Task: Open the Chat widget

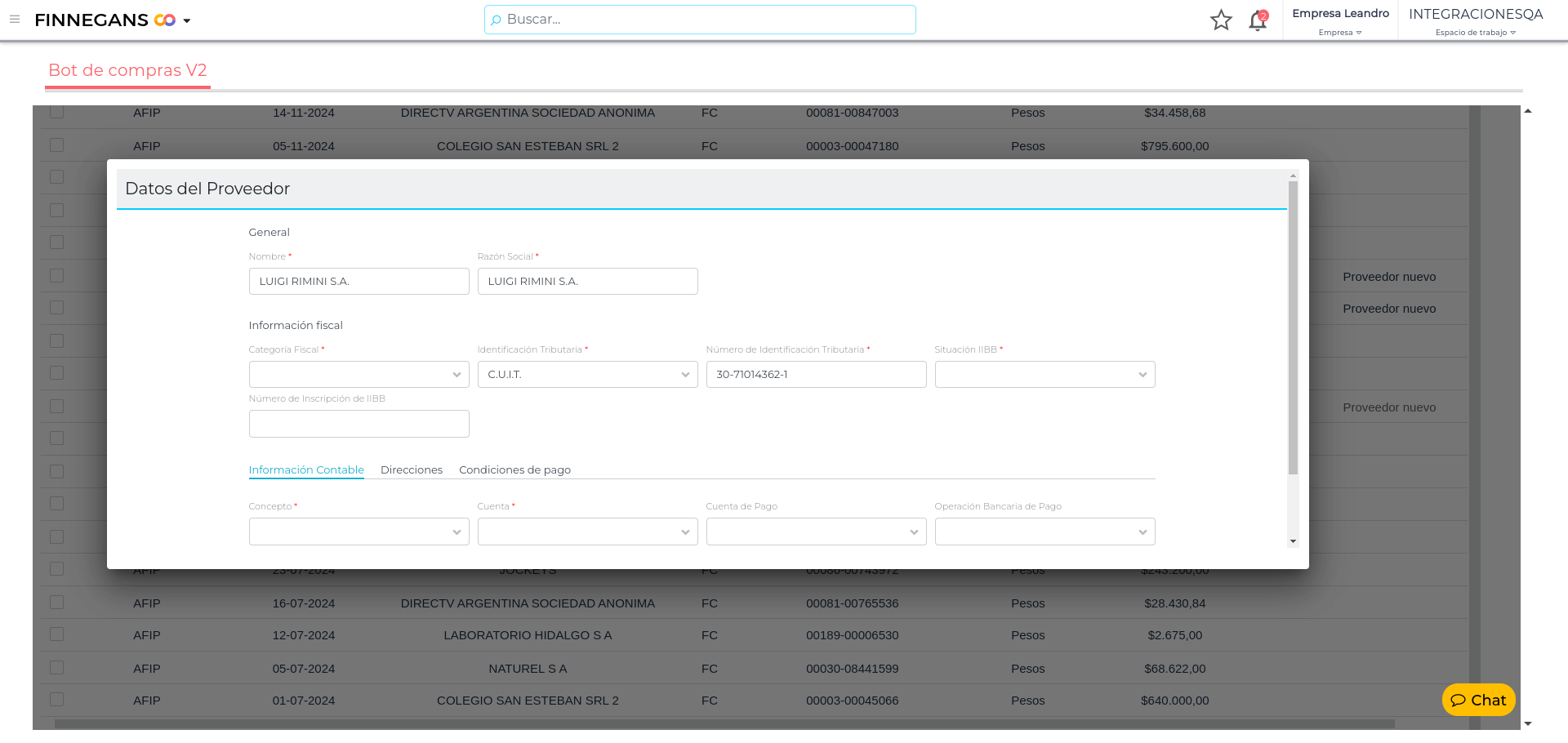Action: (1478, 700)
